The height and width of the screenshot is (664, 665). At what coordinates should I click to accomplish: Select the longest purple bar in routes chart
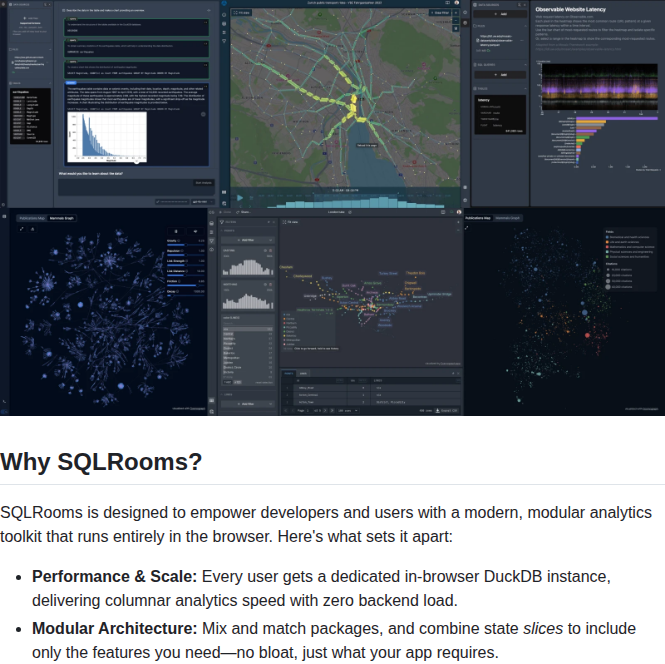616,118
